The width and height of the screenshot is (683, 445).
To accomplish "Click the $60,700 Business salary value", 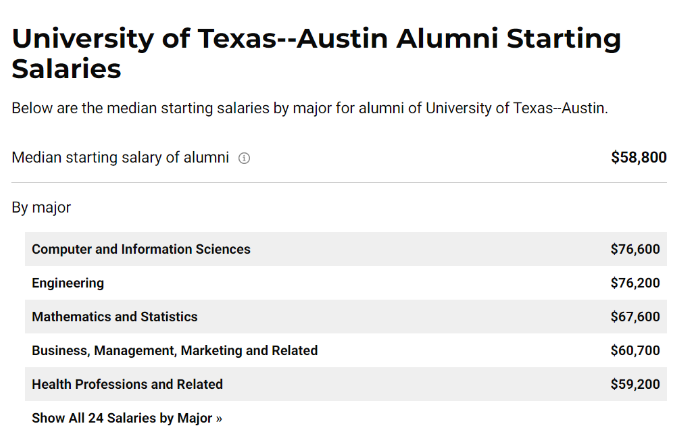I will click(635, 351).
